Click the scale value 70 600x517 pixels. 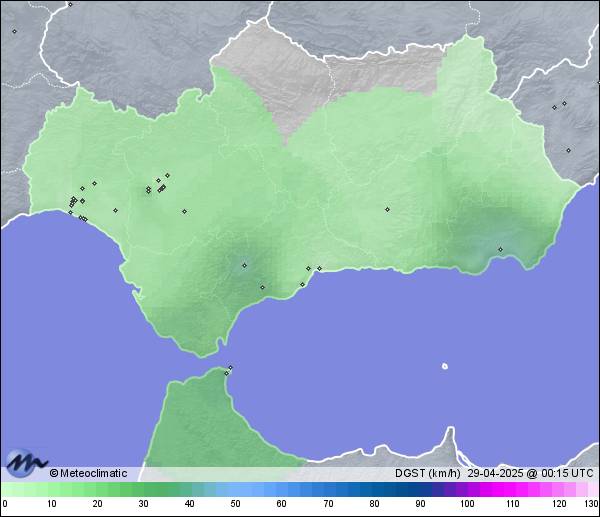(x=328, y=504)
